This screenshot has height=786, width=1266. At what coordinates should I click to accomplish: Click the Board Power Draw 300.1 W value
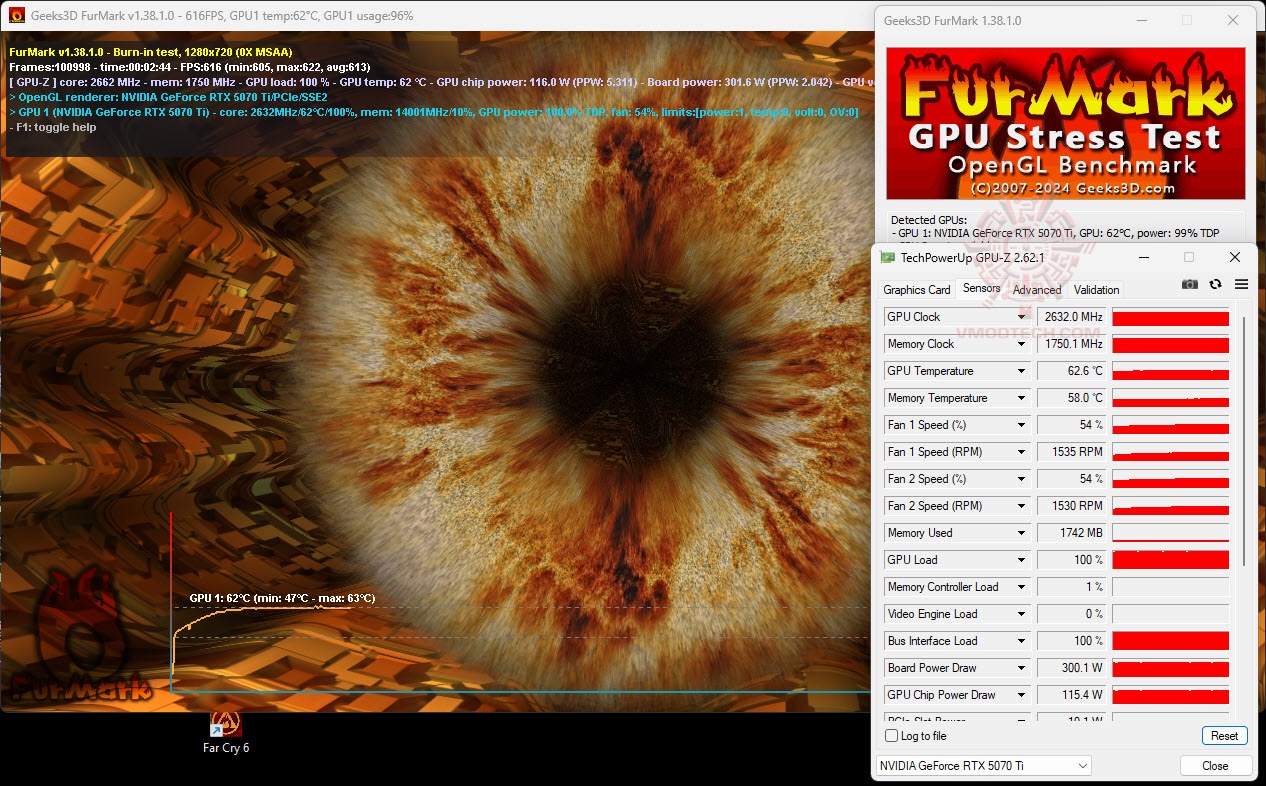click(x=1071, y=668)
